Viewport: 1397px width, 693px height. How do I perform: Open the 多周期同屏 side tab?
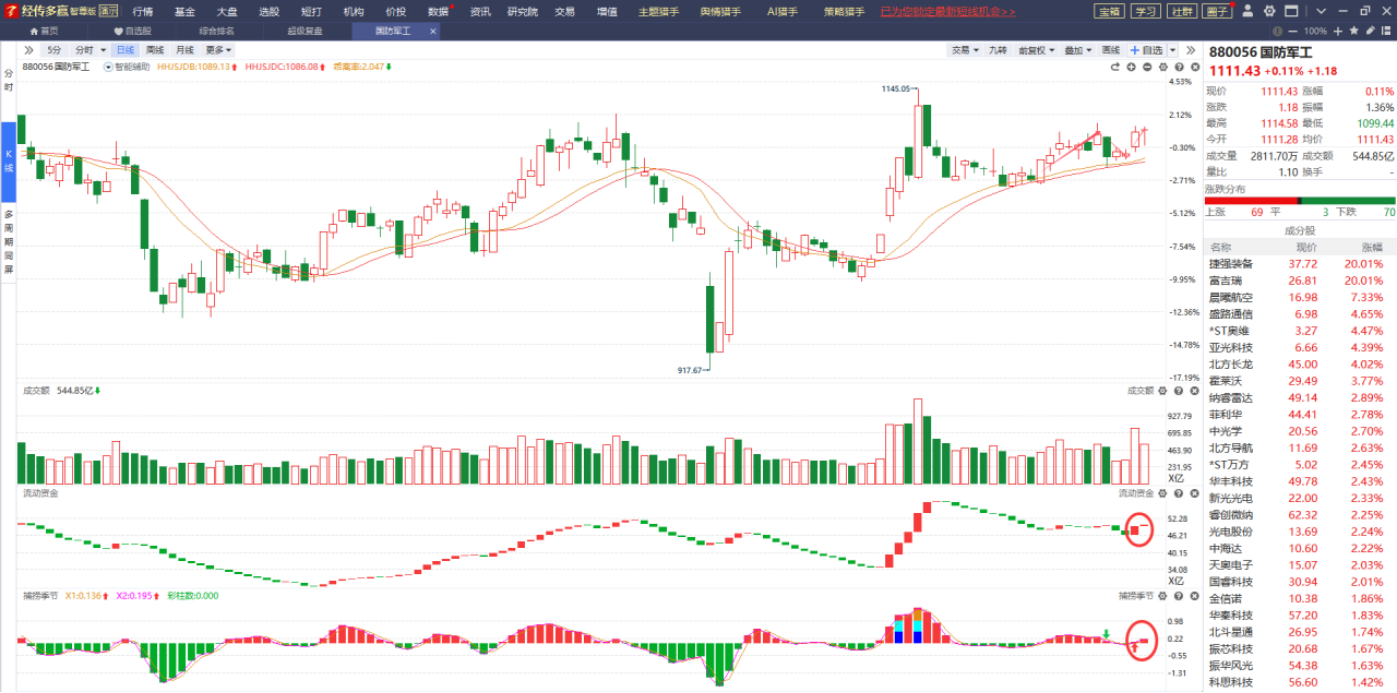[8, 243]
